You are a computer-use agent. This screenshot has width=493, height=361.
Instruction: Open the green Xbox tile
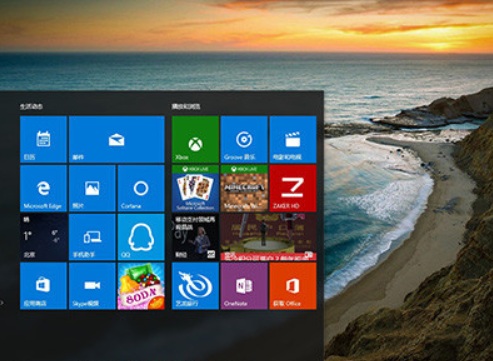(x=195, y=139)
